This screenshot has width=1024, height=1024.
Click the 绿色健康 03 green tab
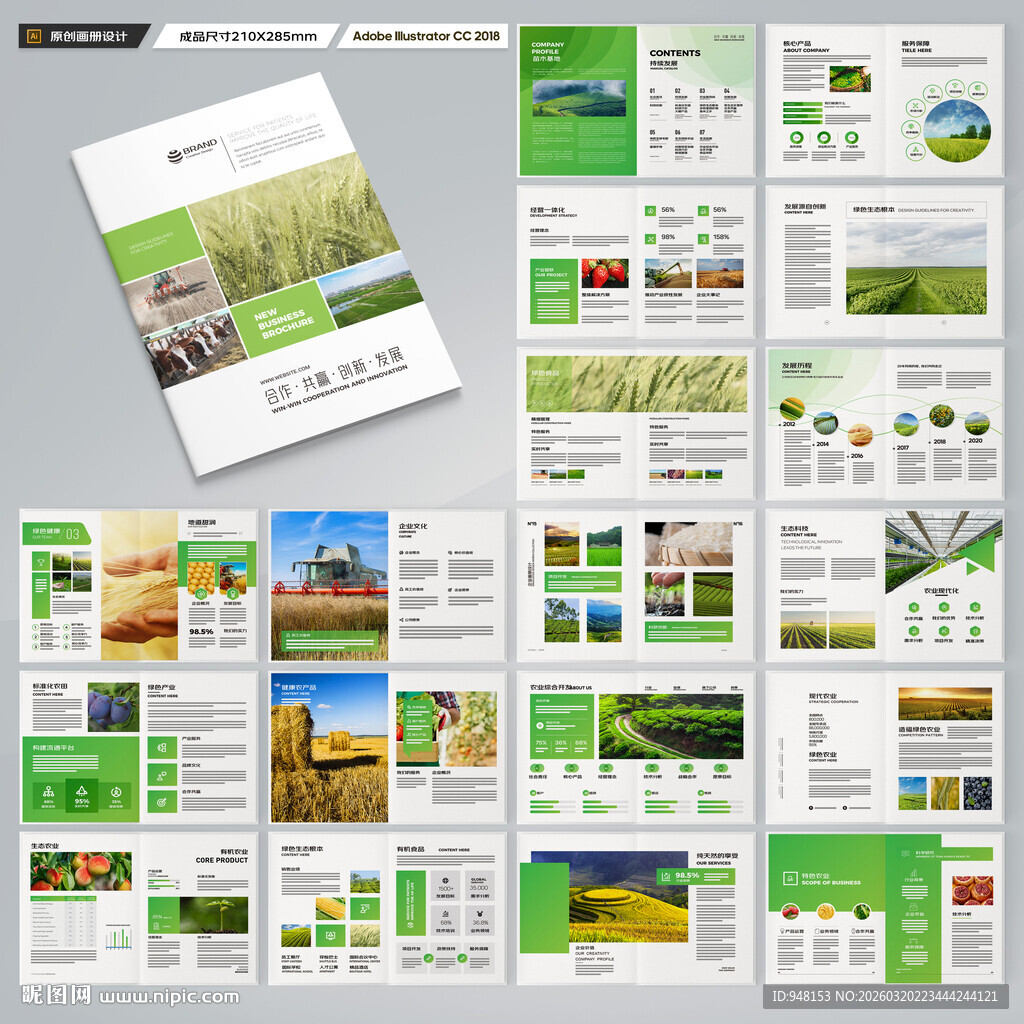tap(56, 534)
